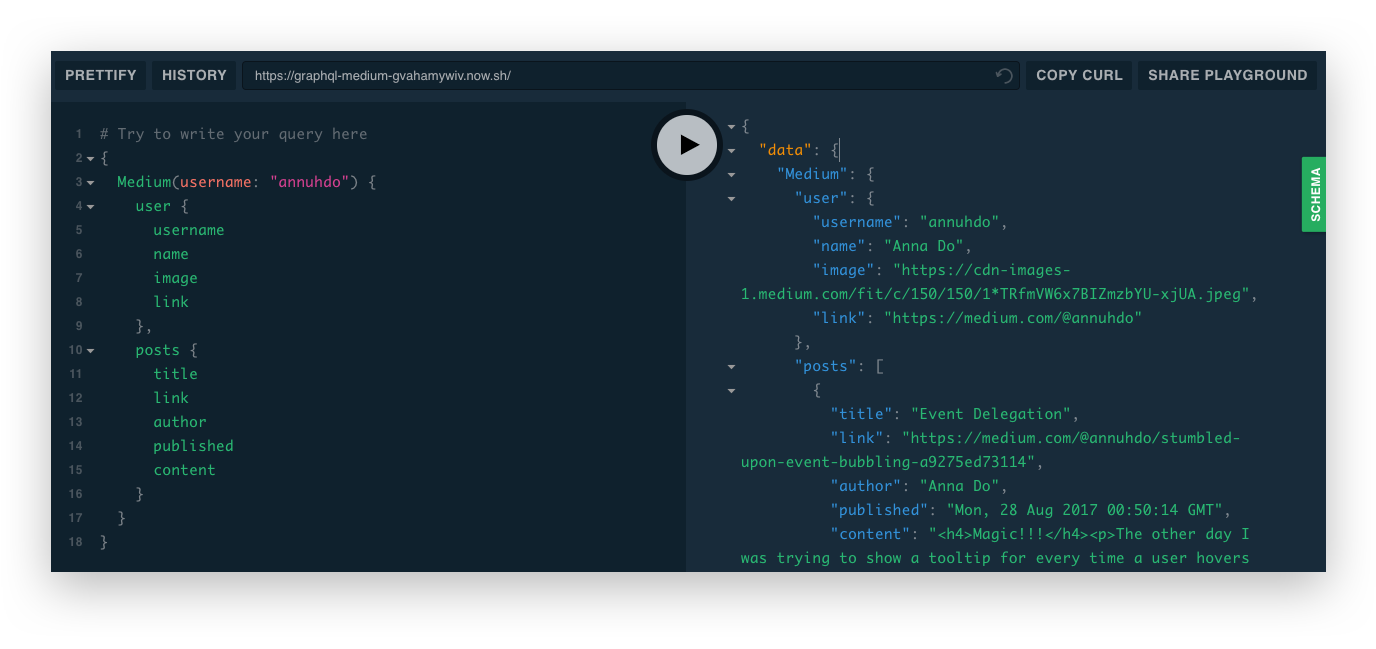Screen dimensions: 1376x649
Task: Collapse the "Medium" object in response
Action: pyautogui.click(x=731, y=175)
